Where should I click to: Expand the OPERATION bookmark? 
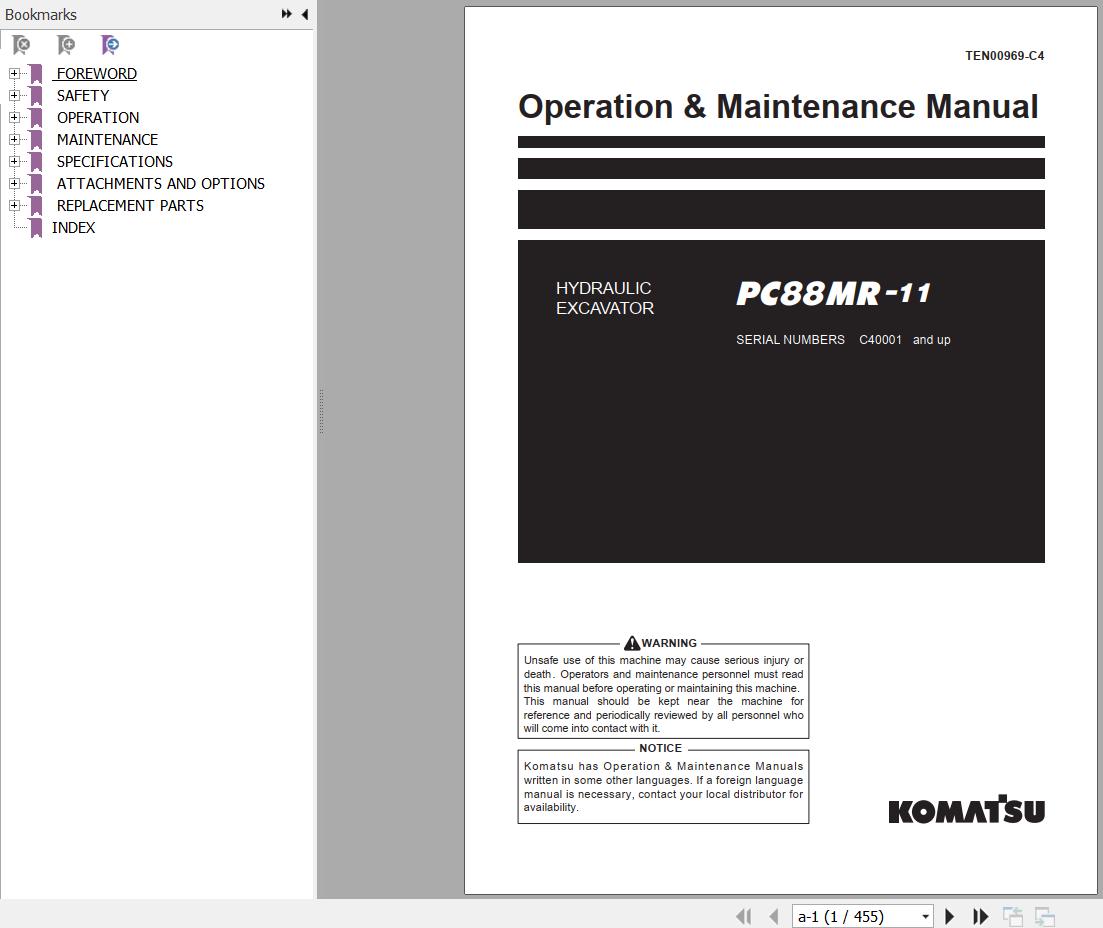pyautogui.click(x=14, y=117)
